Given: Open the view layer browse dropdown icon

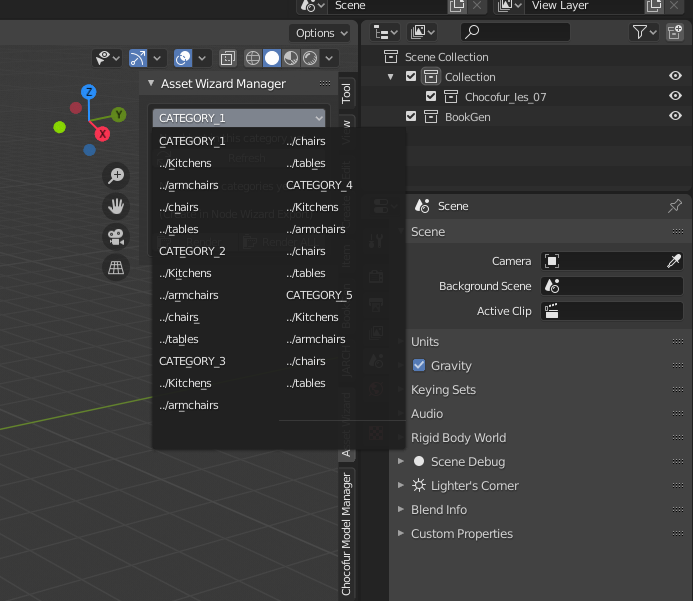Looking at the screenshot, I should (509, 6).
